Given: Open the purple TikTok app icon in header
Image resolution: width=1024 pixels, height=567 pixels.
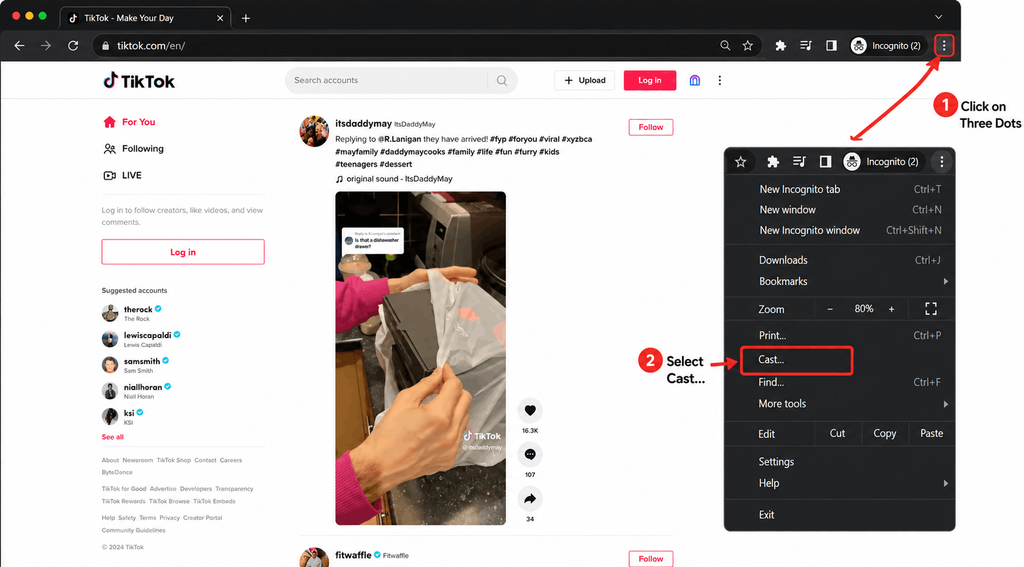Looking at the screenshot, I should 695,80.
